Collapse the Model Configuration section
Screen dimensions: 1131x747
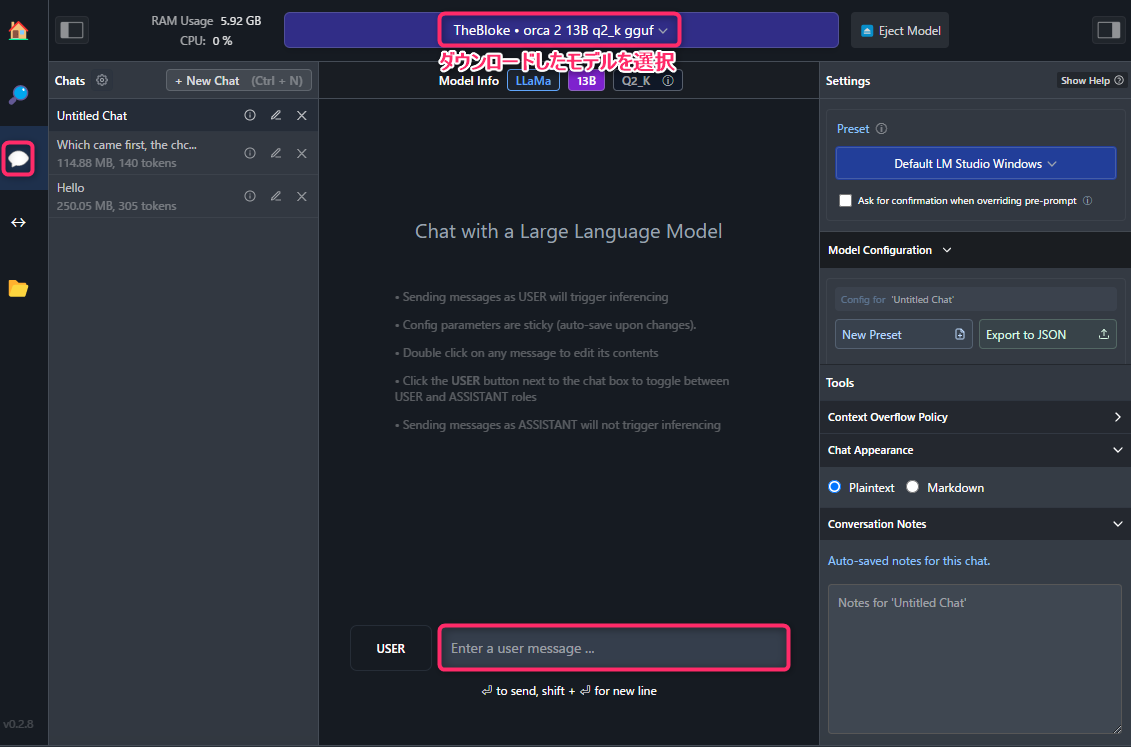coord(975,250)
